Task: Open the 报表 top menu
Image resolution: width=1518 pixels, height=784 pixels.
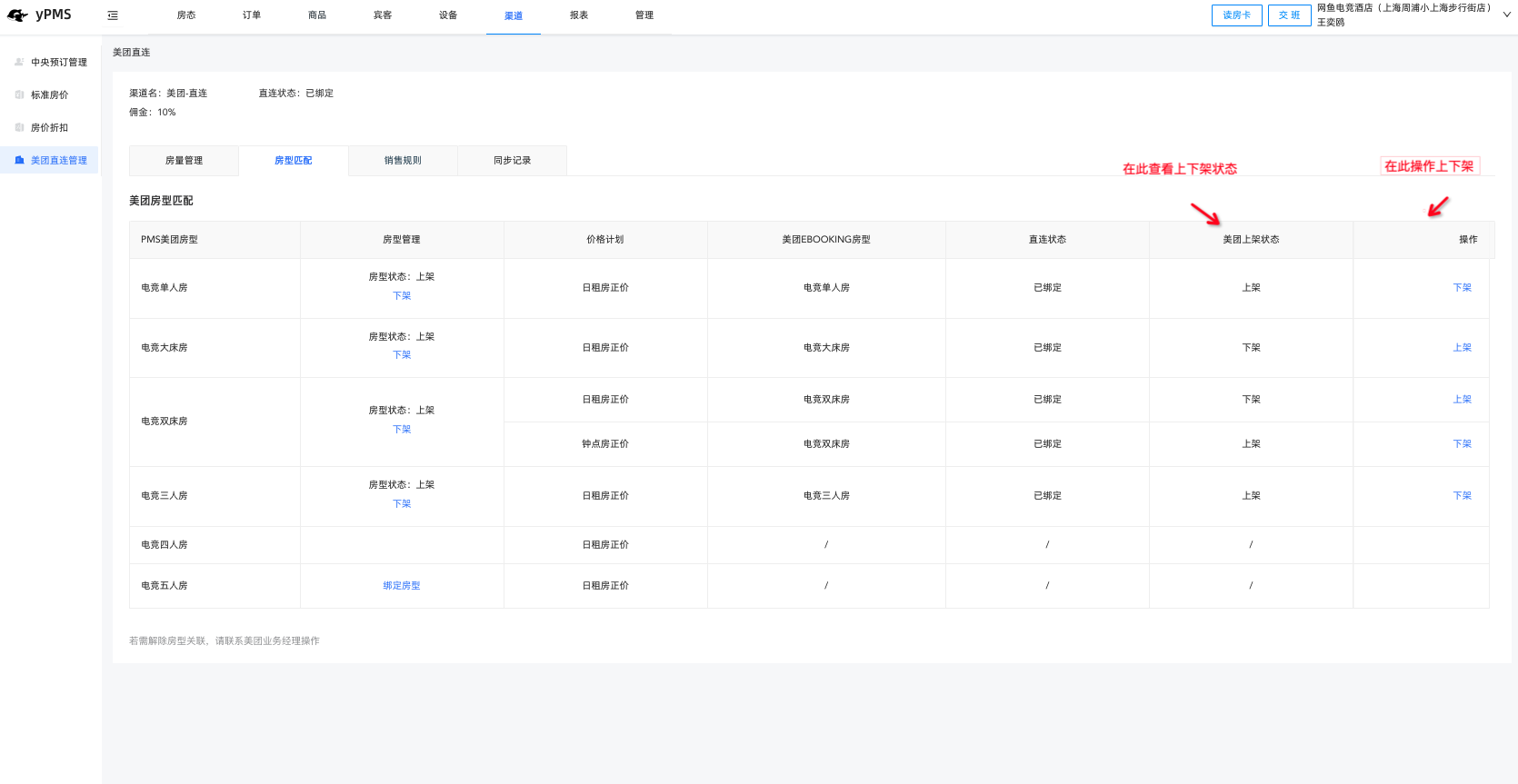Action: 579,15
